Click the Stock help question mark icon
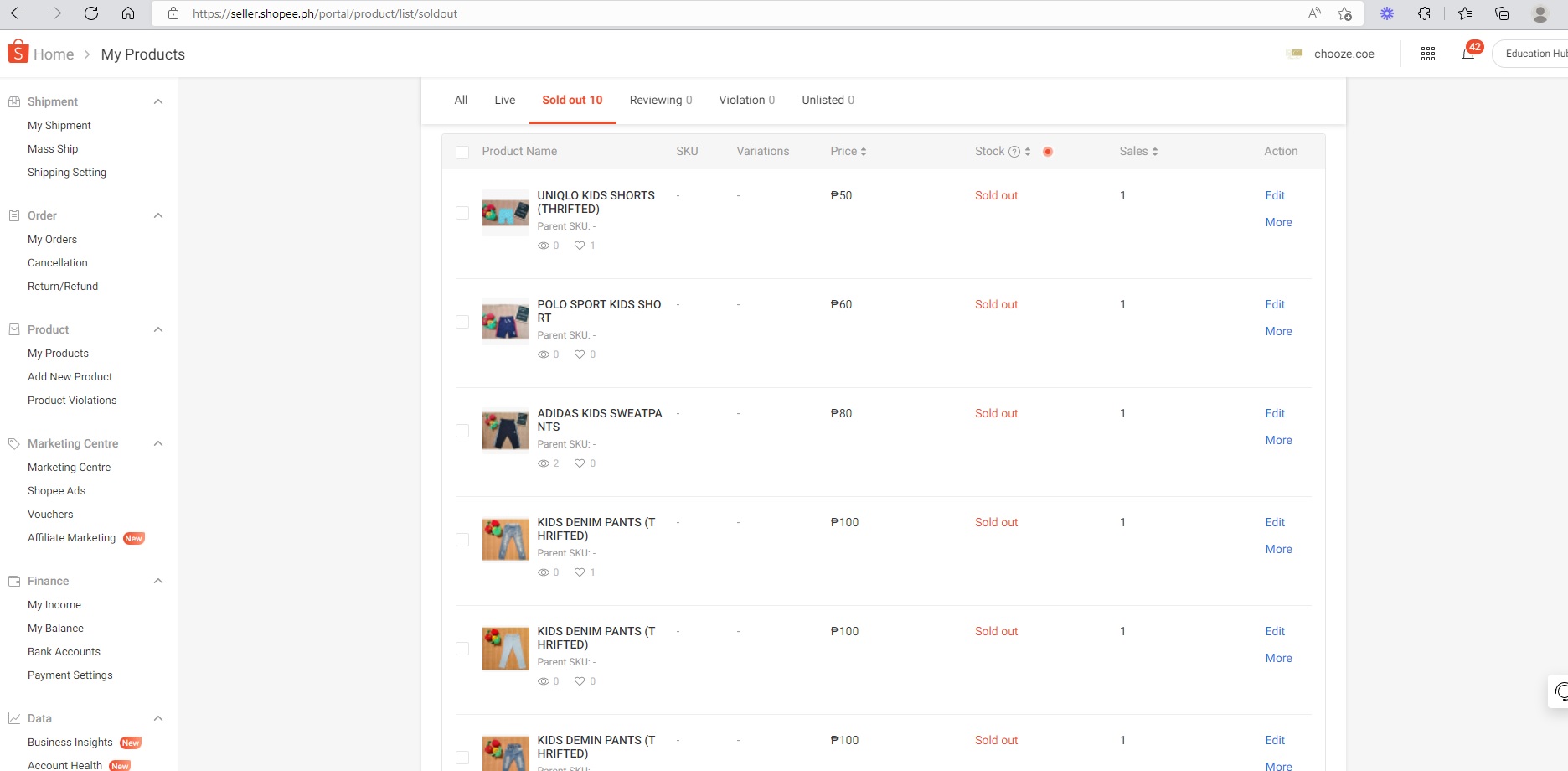The height and width of the screenshot is (771, 1568). click(1014, 152)
